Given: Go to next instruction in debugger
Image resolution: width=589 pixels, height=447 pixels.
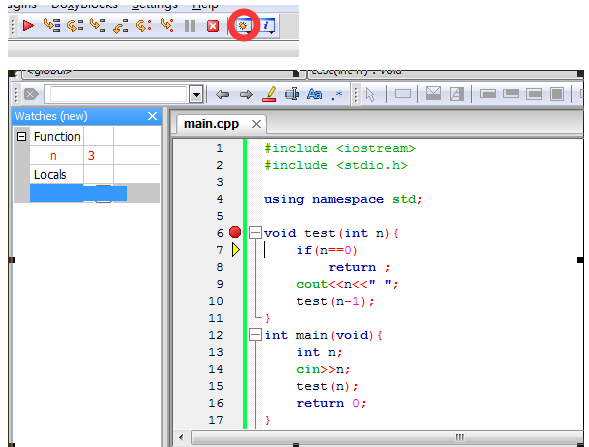Looking at the screenshot, I should tap(143, 26).
